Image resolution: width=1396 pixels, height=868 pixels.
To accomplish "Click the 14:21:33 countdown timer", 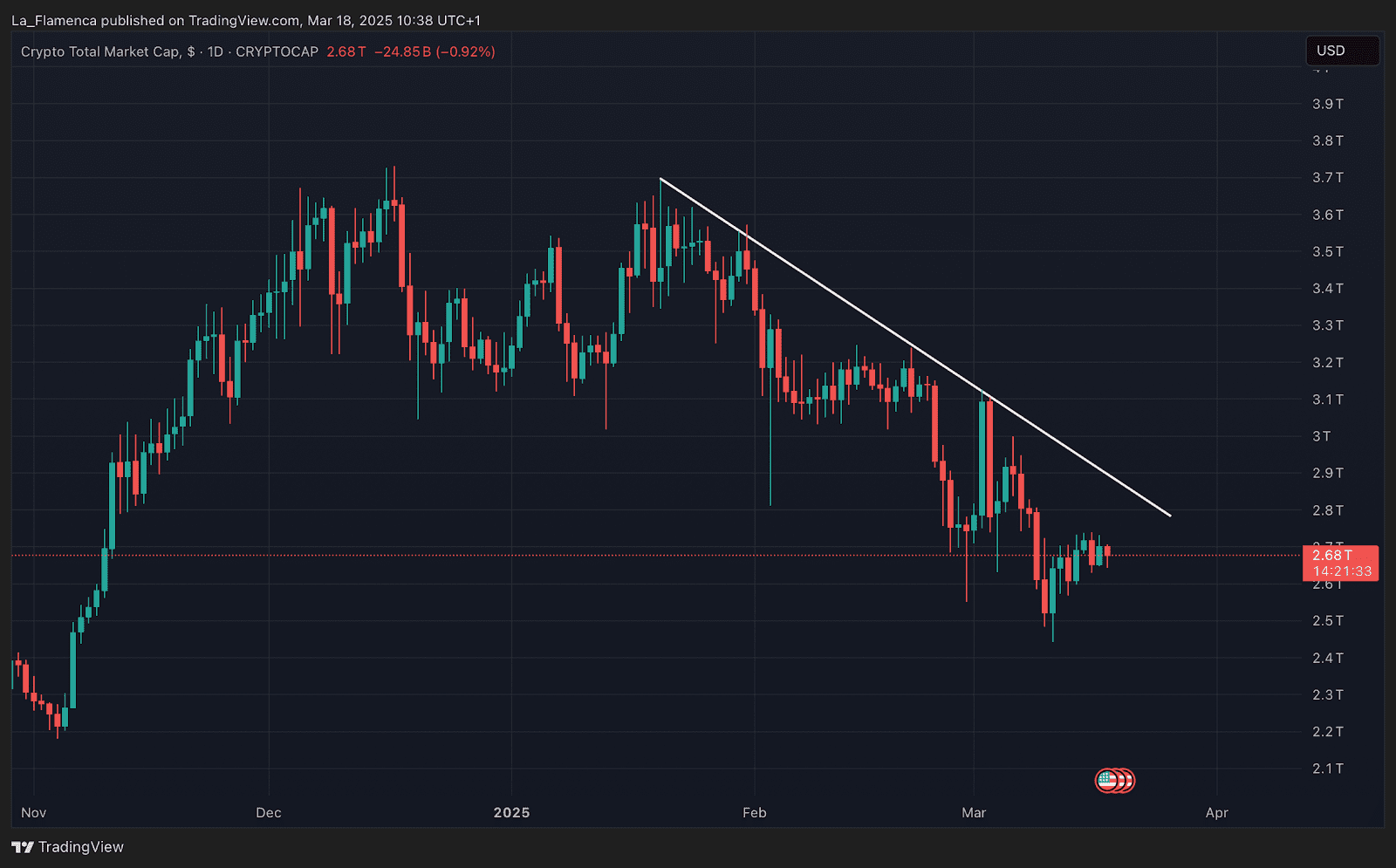I will tap(1342, 571).
